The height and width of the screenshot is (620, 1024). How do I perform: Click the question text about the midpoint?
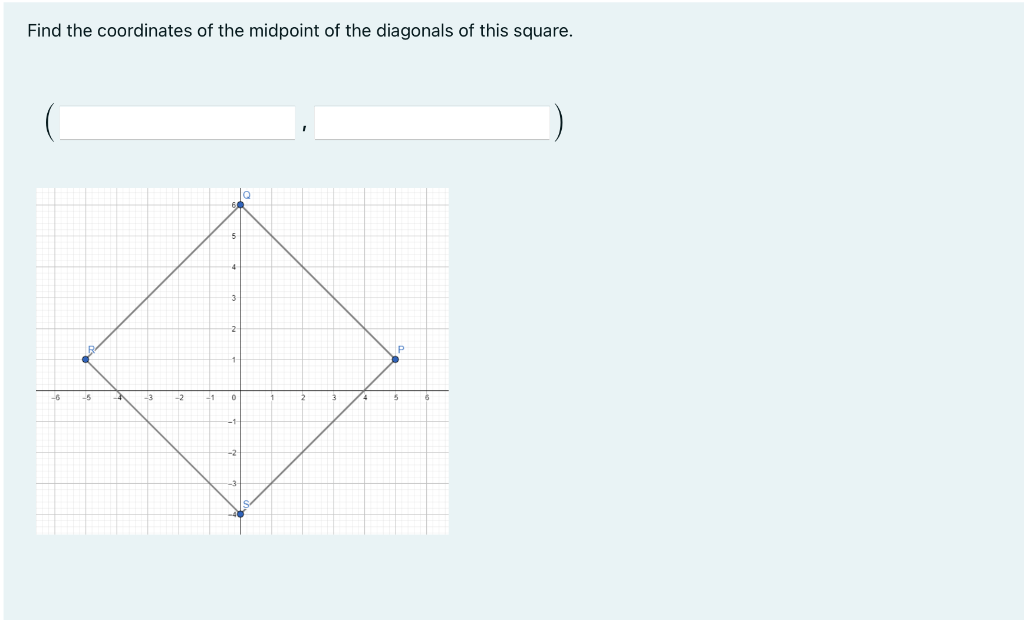[x=300, y=30]
